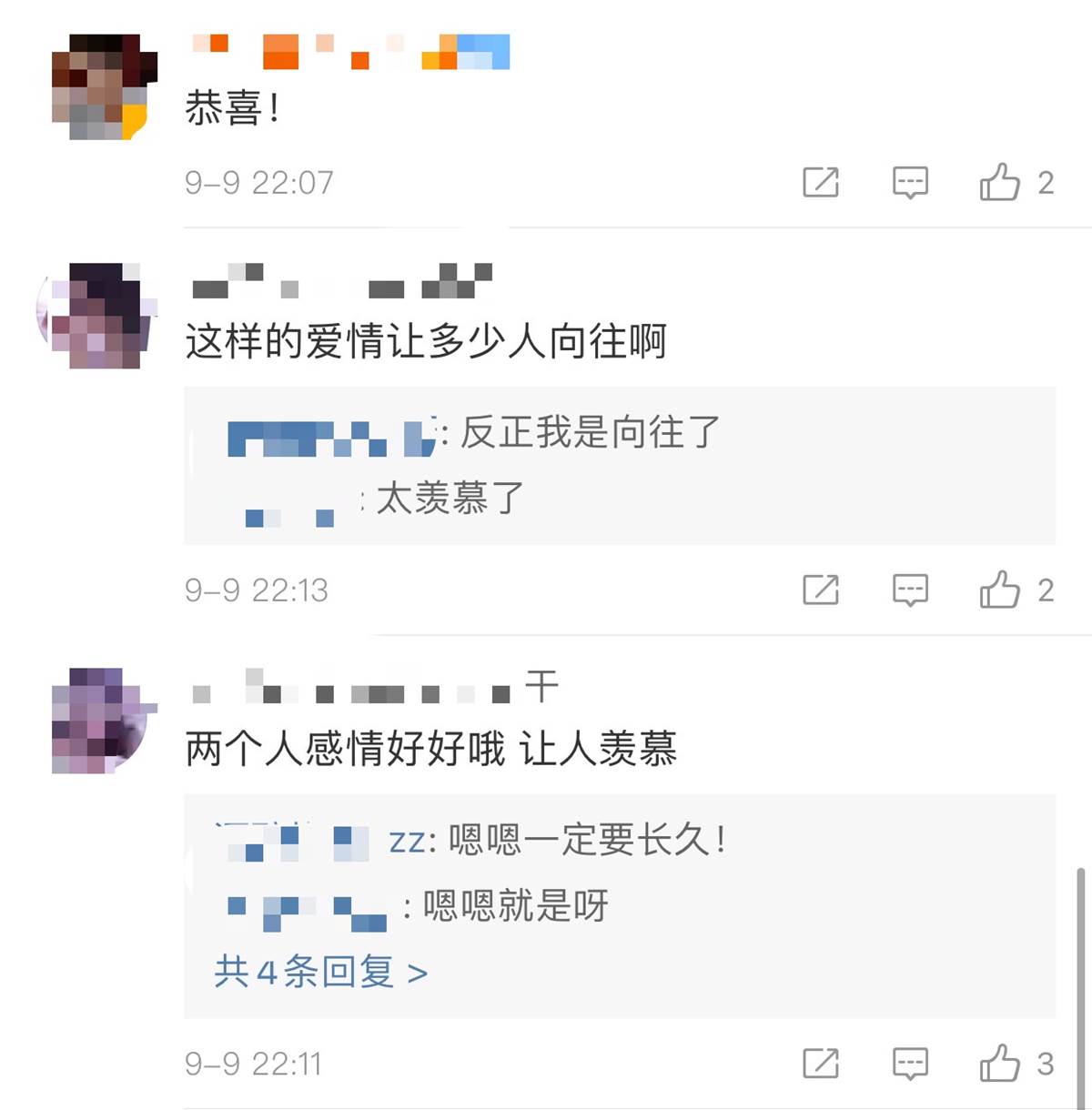Click username of the 恭喜! commenter
The height and width of the screenshot is (1110, 1092).
point(350,52)
